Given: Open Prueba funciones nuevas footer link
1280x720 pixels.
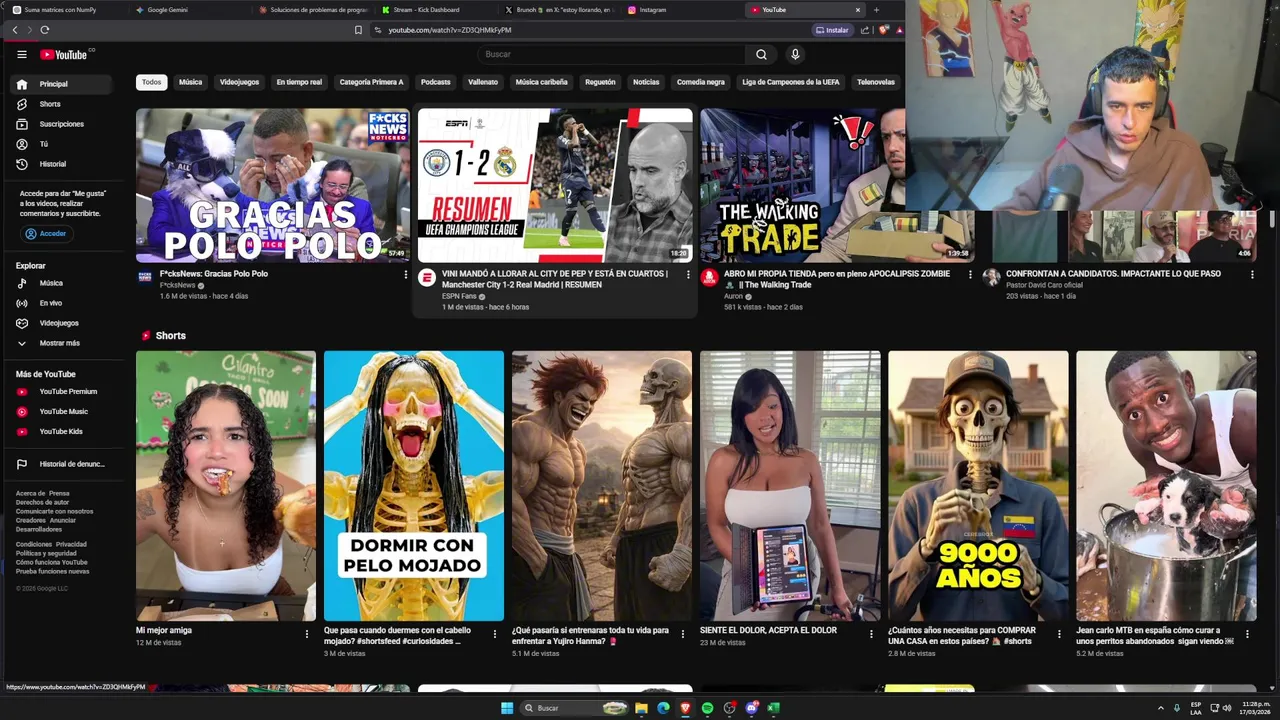Looking at the screenshot, I should coord(52,571).
